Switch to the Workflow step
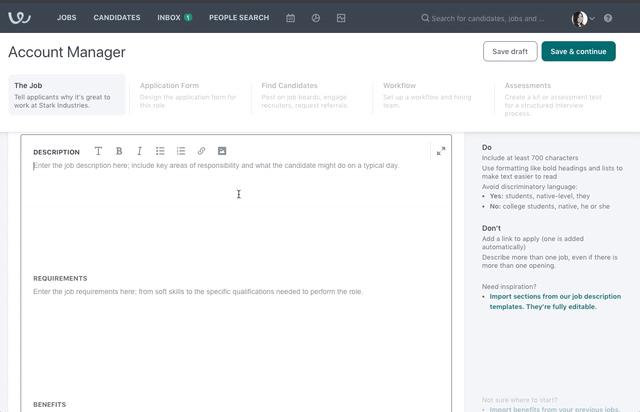This screenshot has height=412, width=640. point(400,86)
